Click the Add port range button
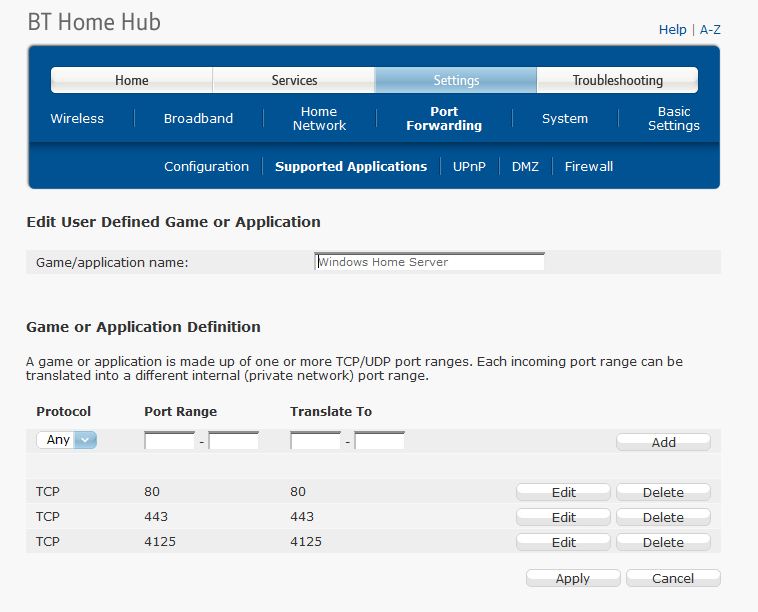The height and width of the screenshot is (612, 758). coord(663,442)
